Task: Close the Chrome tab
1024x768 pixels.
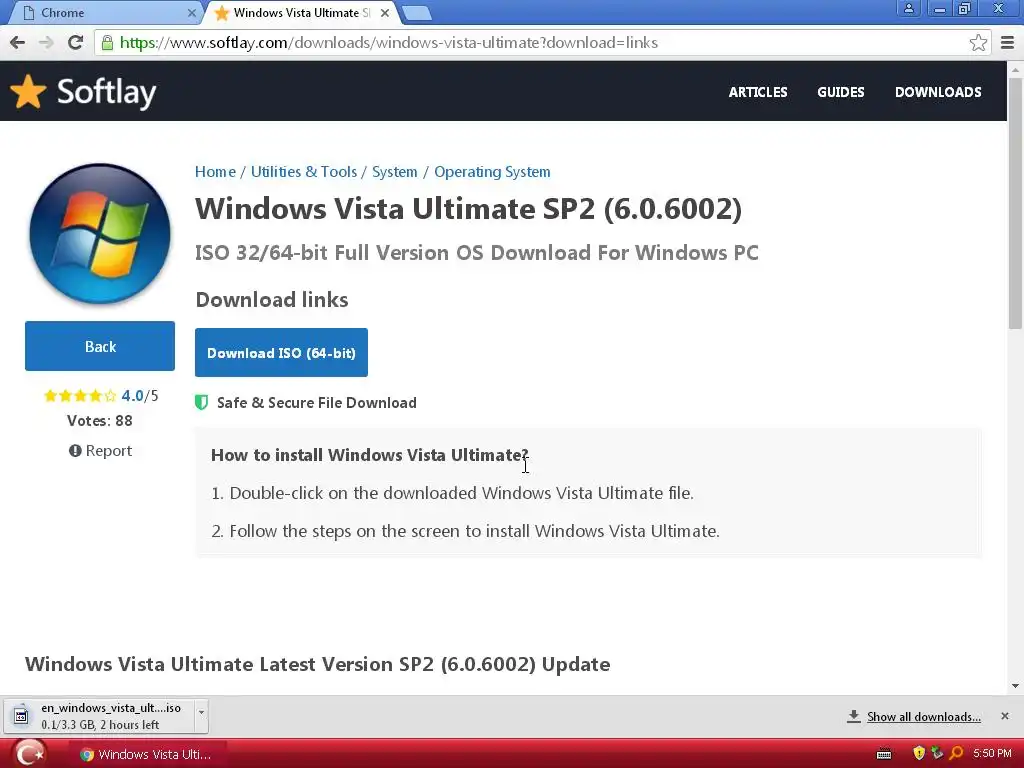Action: [x=191, y=12]
